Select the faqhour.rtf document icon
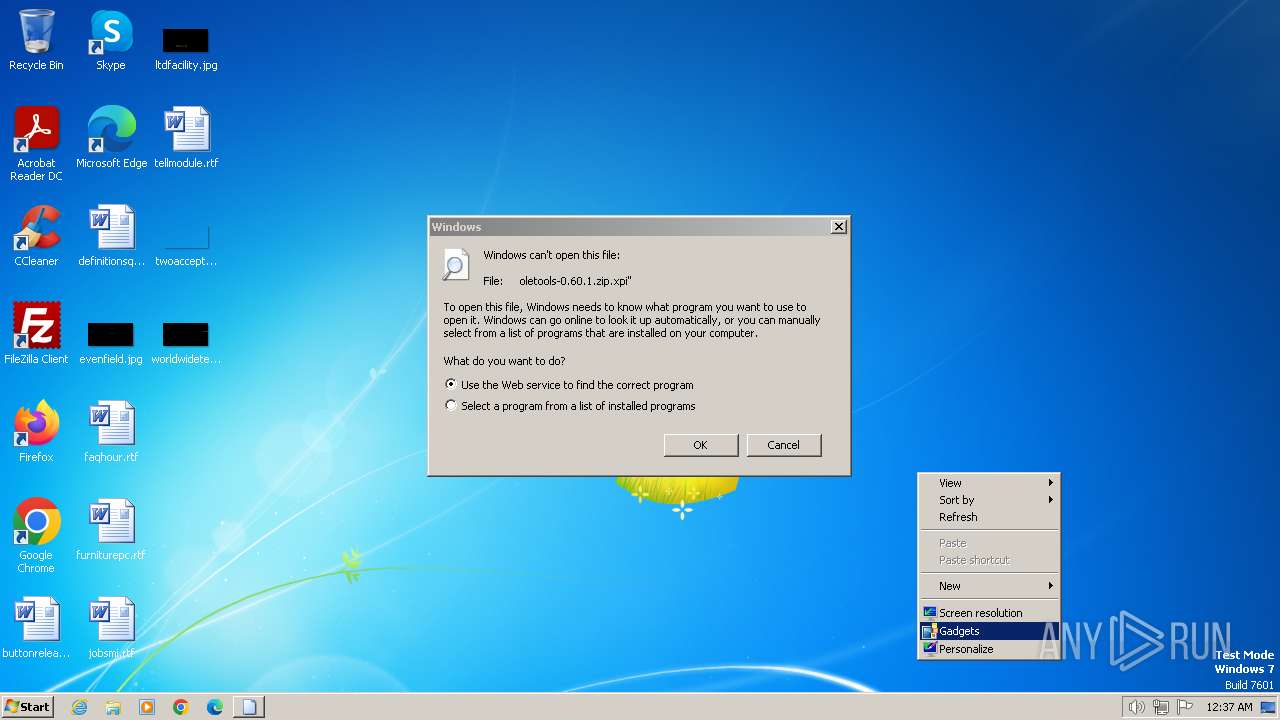Image resolution: width=1280 pixels, height=720 pixels. [111, 432]
